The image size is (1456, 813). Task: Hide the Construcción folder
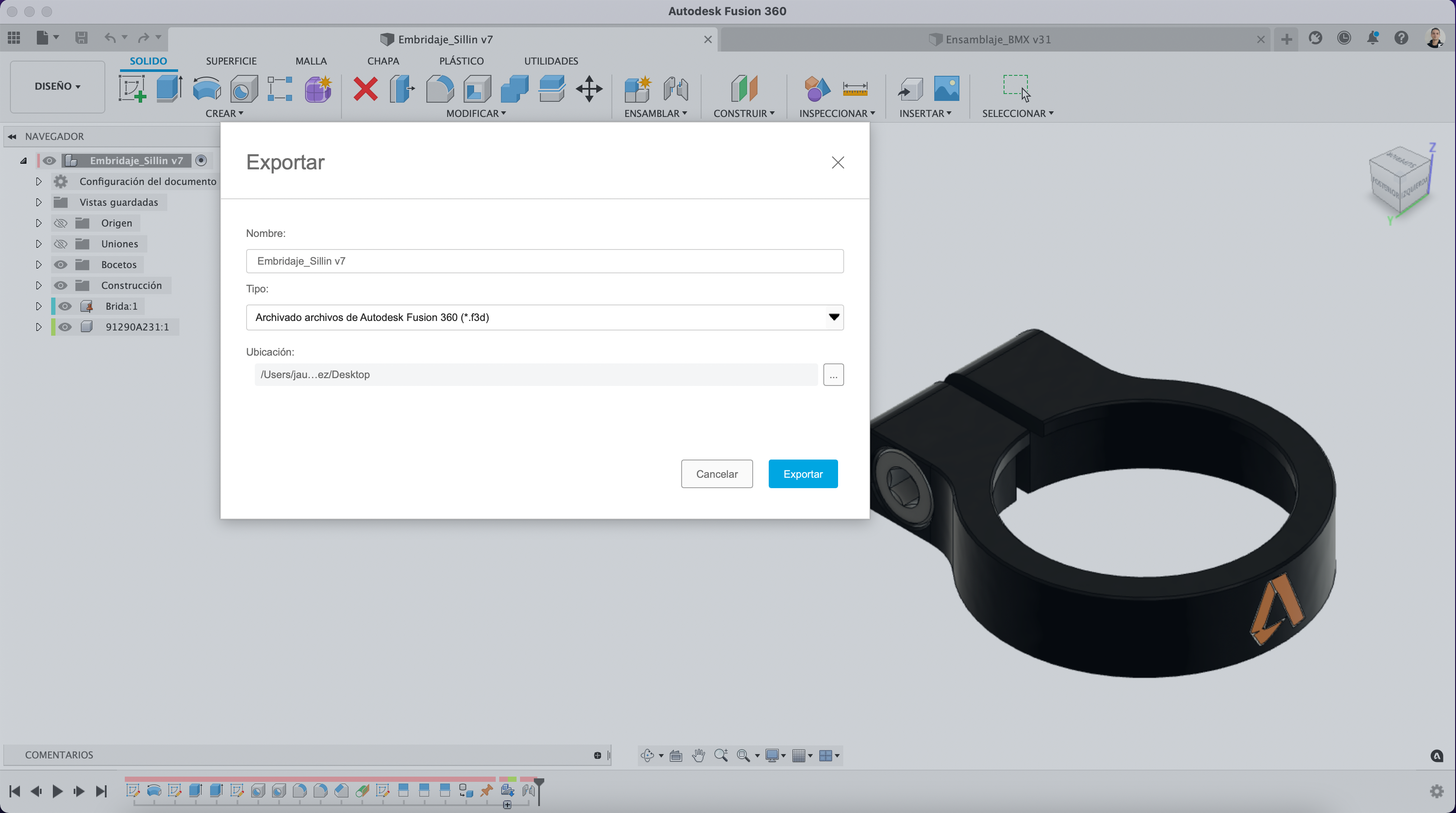pyautogui.click(x=61, y=285)
